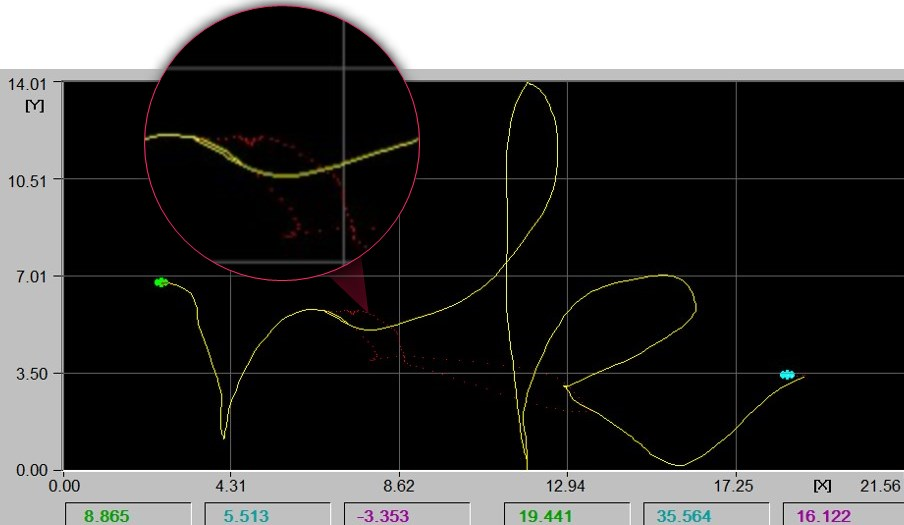Click the Y axis label 3.50

31,373
